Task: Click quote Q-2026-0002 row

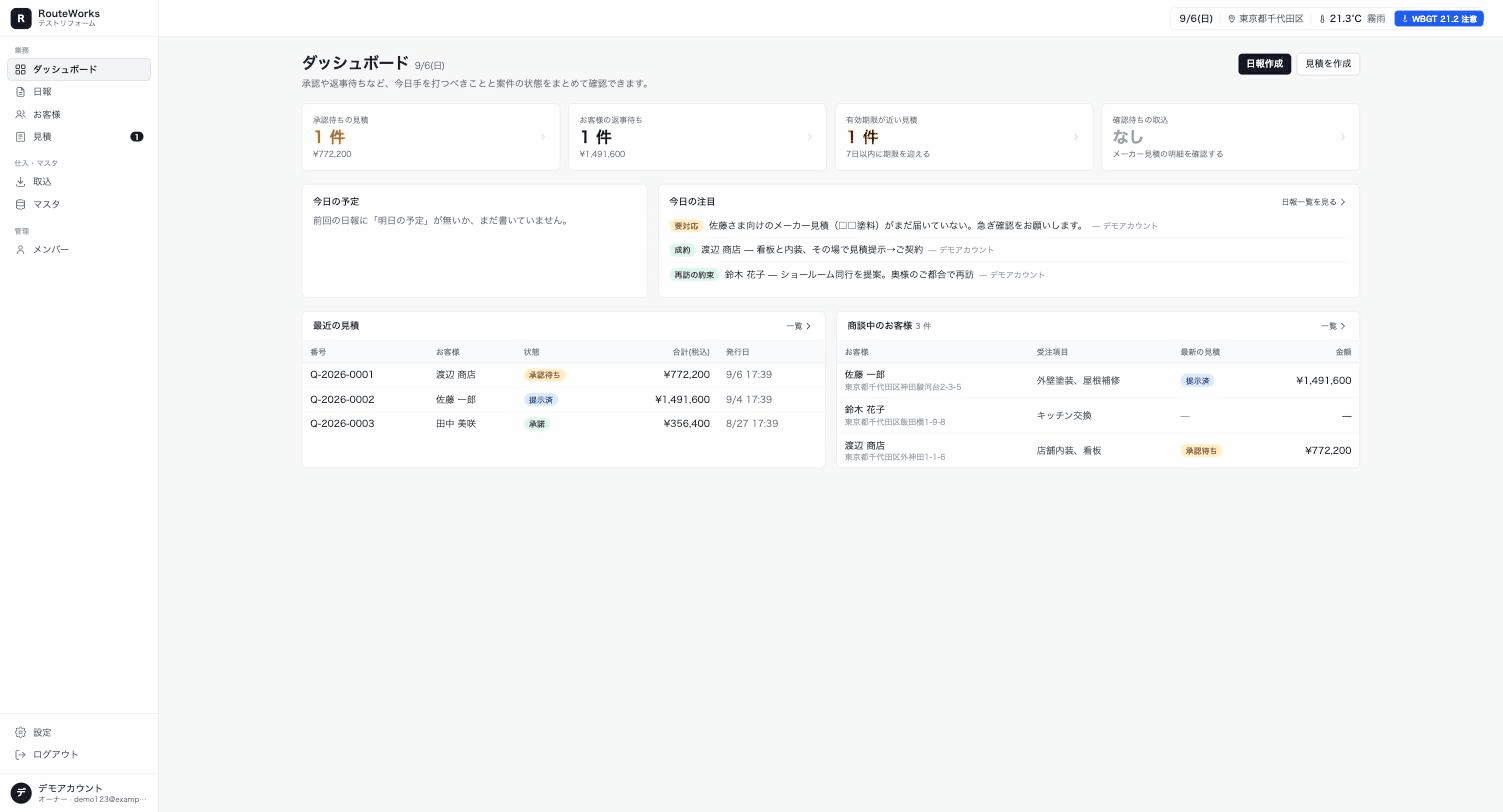Action: click(563, 399)
